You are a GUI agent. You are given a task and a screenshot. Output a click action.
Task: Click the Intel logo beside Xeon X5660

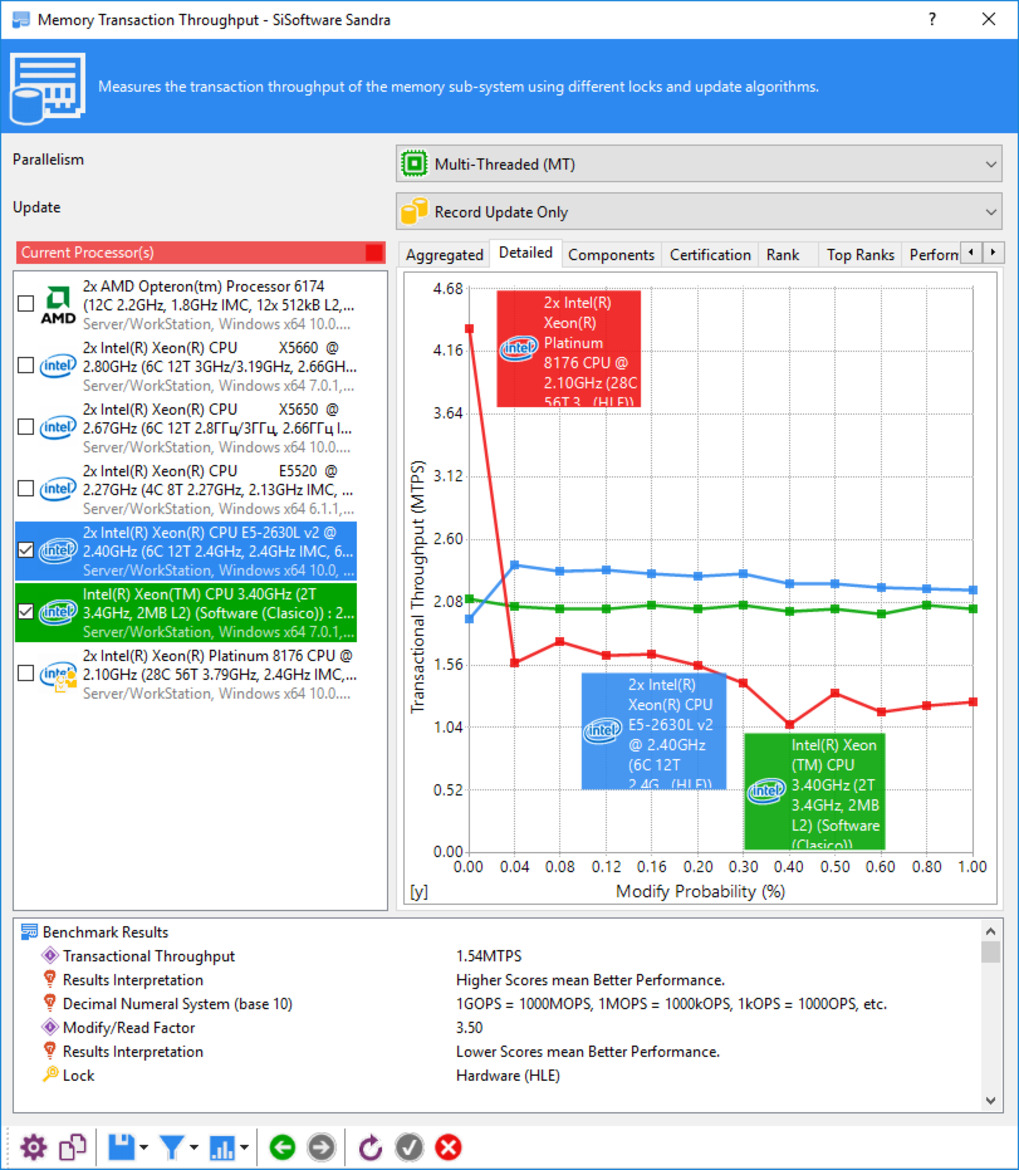58,366
